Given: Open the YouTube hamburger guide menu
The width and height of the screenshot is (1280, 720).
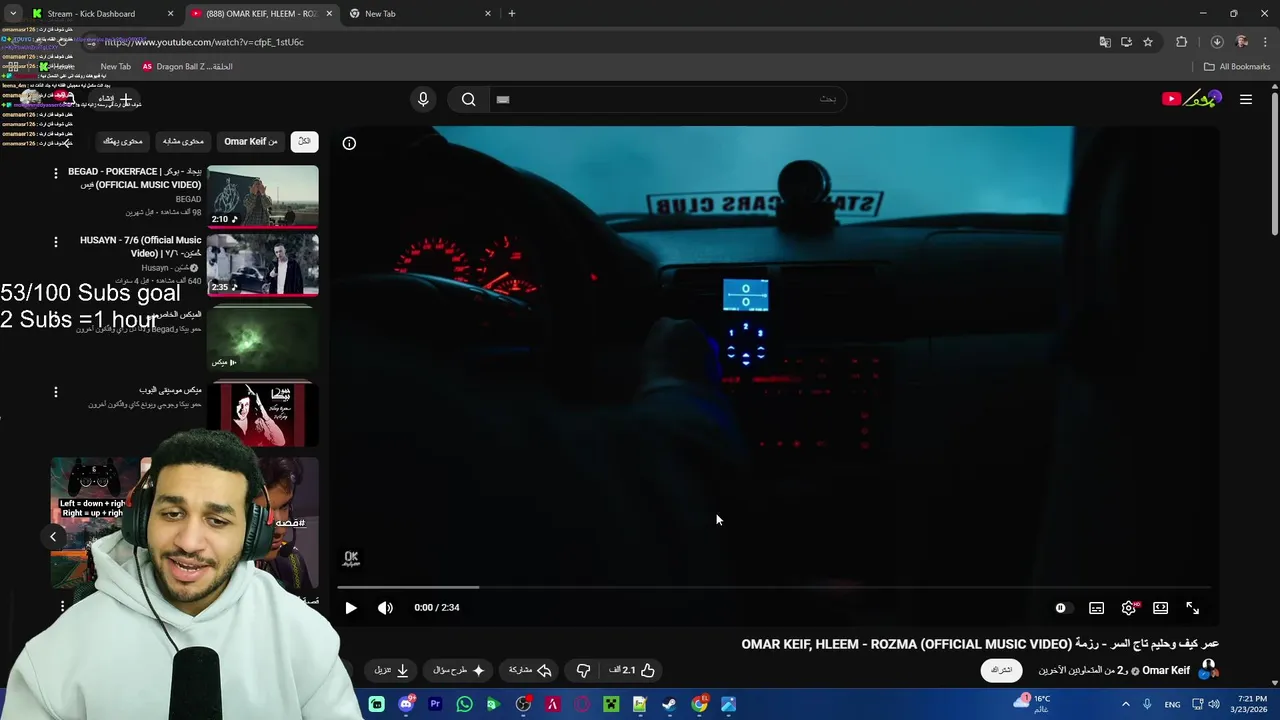Looking at the screenshot, I should (1246, 99).
